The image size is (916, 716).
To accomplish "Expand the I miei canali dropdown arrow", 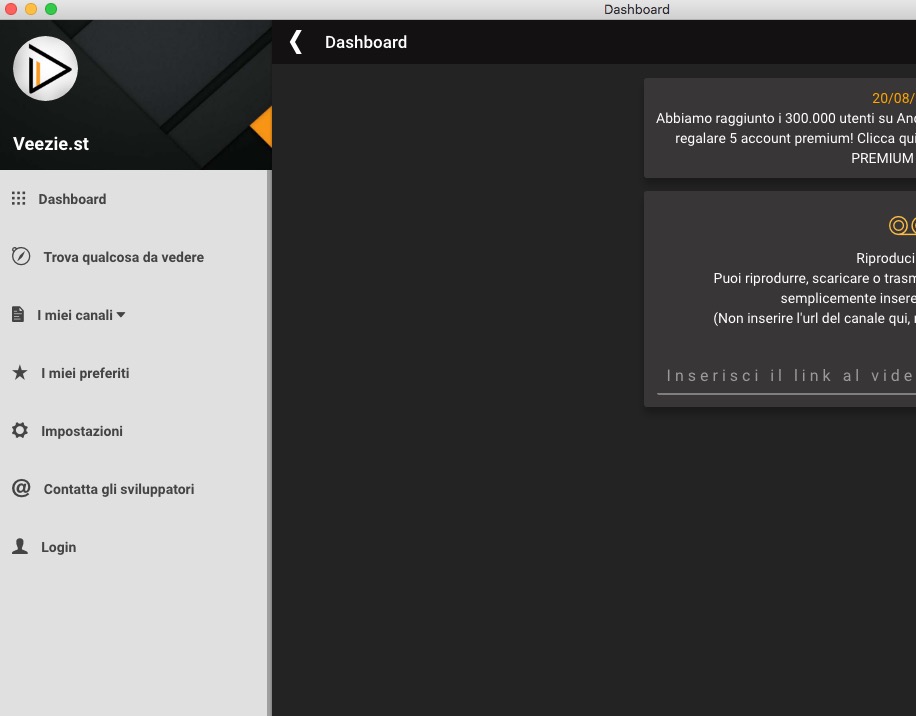I will [121, 315].
